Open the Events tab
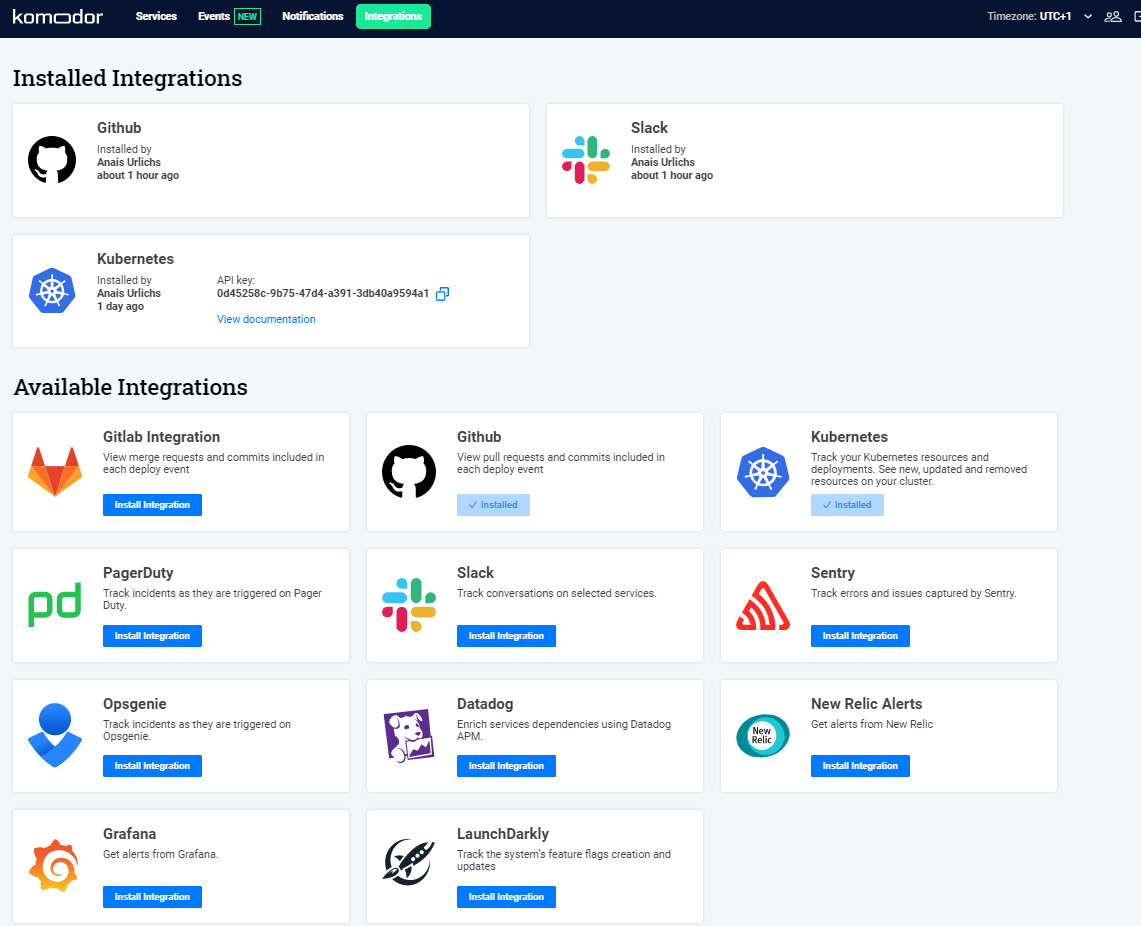 click(213, 16)
